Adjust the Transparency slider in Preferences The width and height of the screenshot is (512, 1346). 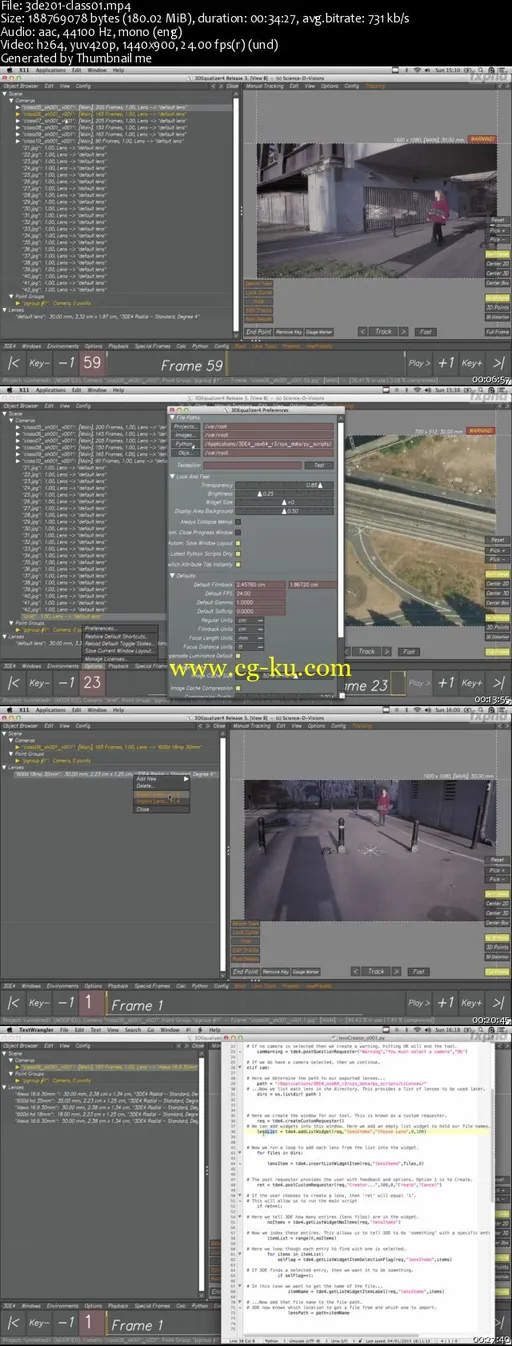click(284, 485)
